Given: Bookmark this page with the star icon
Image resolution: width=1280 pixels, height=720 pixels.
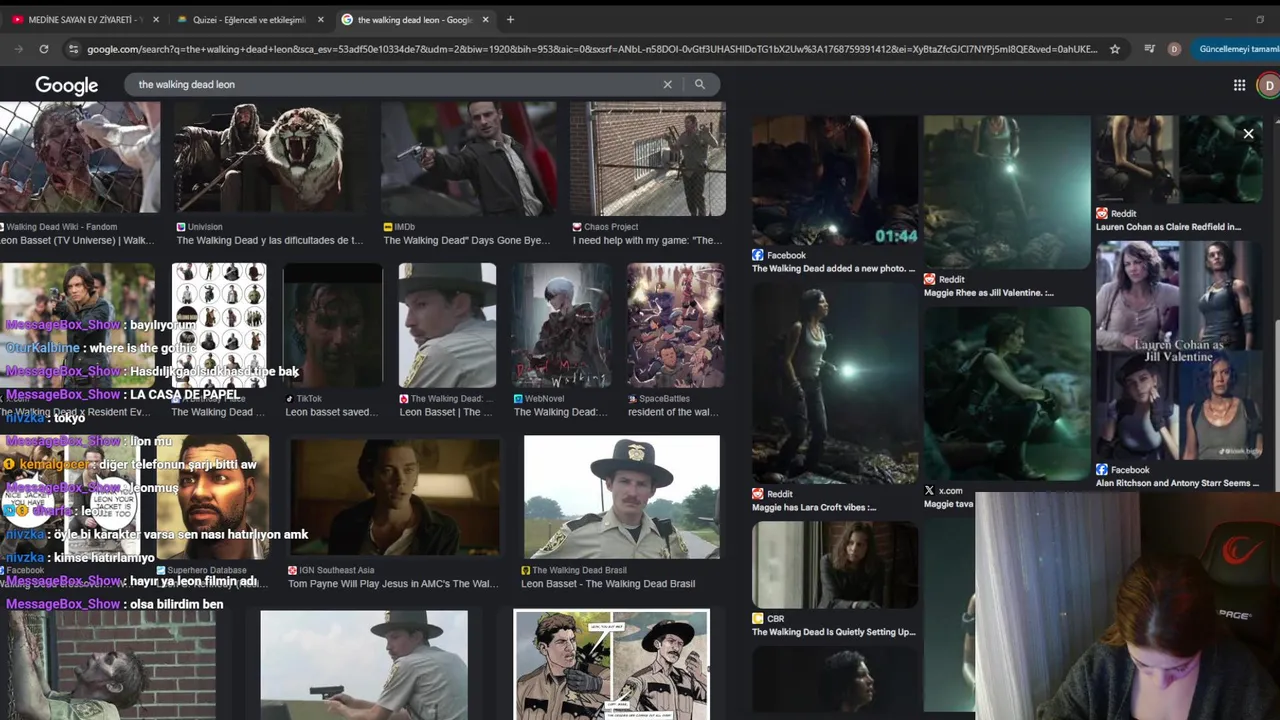Looking at the screenshot, I should pos(1115,49).
